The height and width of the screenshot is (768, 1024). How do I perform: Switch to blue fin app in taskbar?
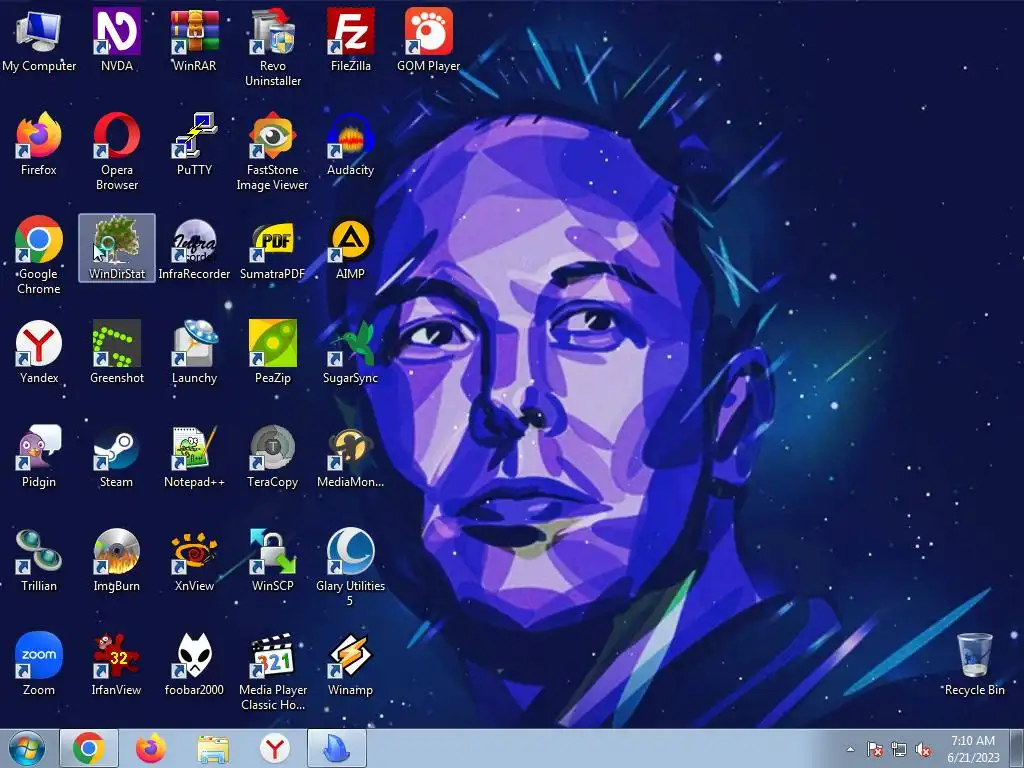coord(337,748)
